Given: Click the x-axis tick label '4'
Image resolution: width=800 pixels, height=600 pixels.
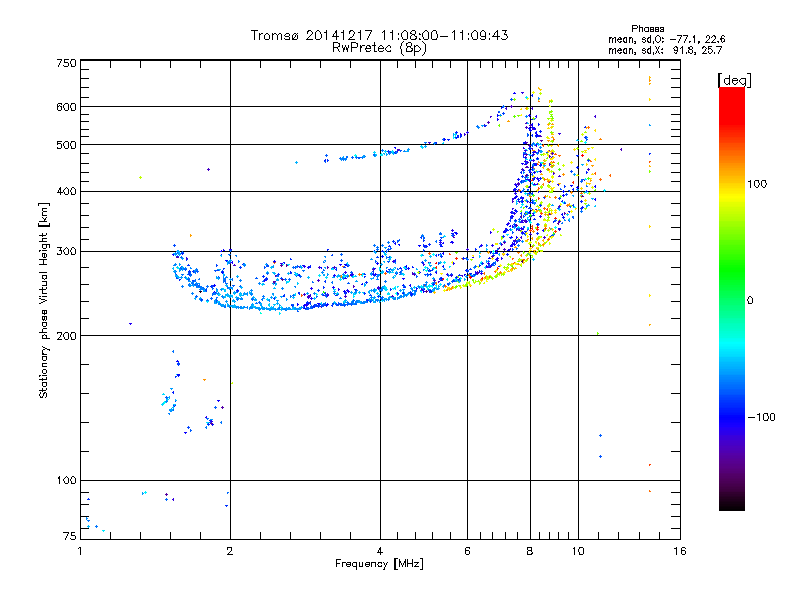Looking at the screenshot, I should point(380,551).
